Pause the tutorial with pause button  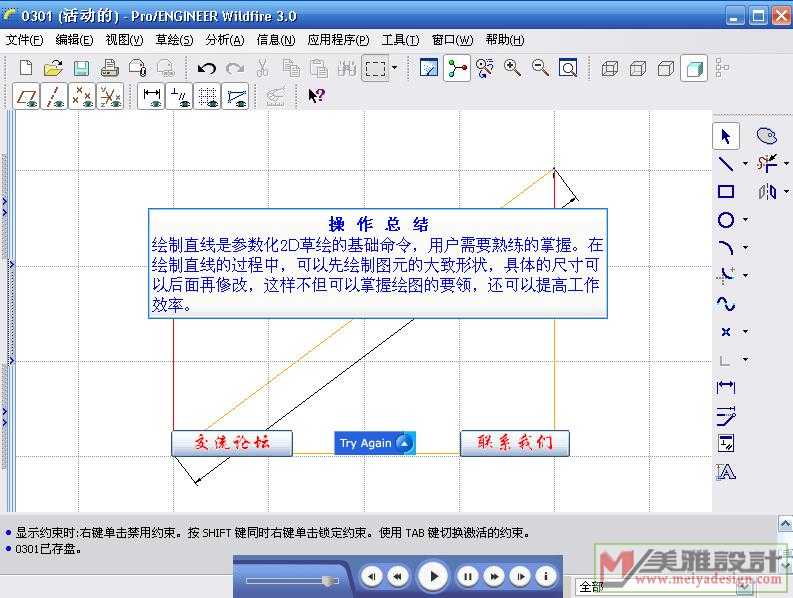pos(468,576)
